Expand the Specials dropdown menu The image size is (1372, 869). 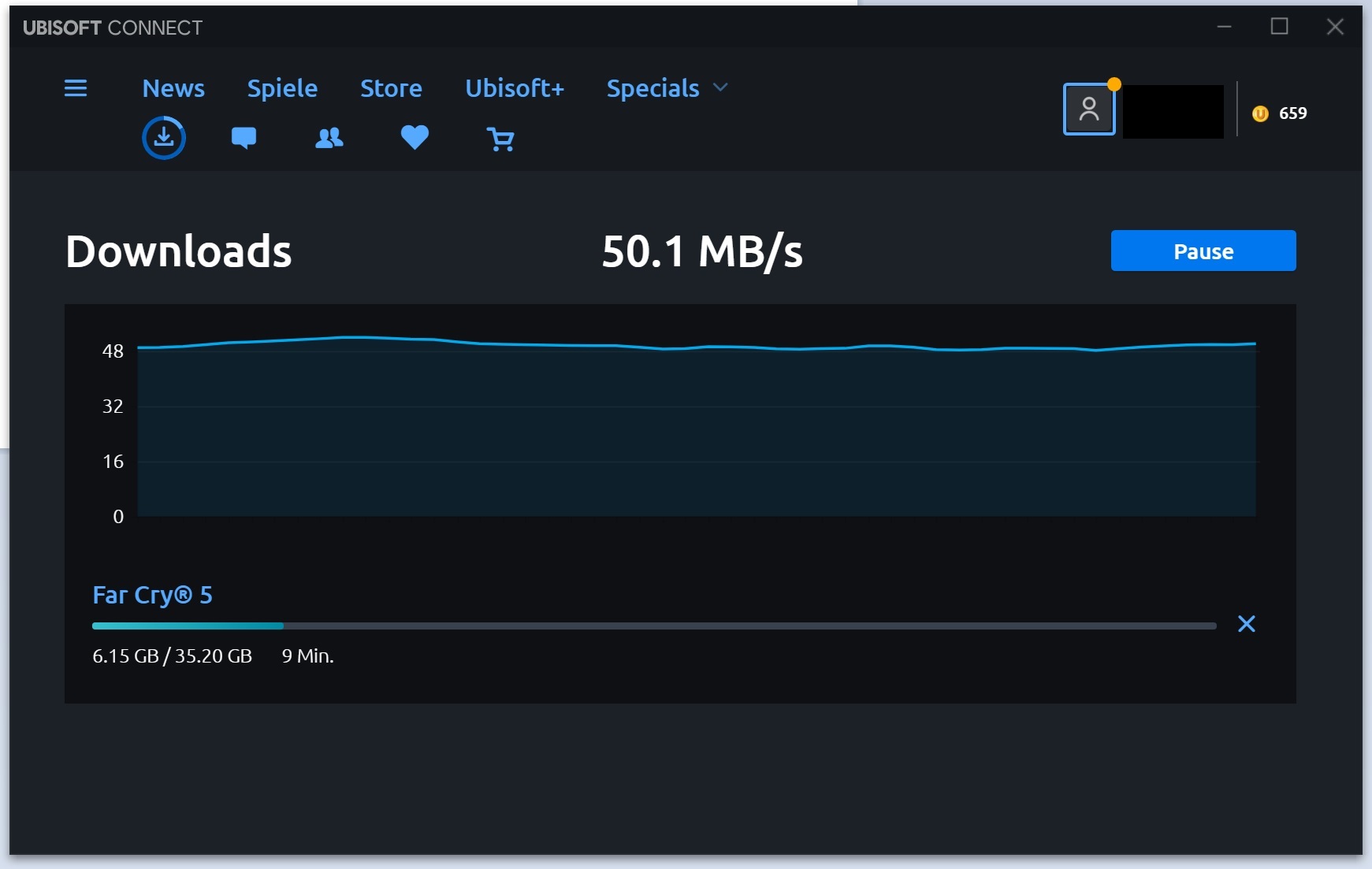pyautogui.click(x=667, y=88)
